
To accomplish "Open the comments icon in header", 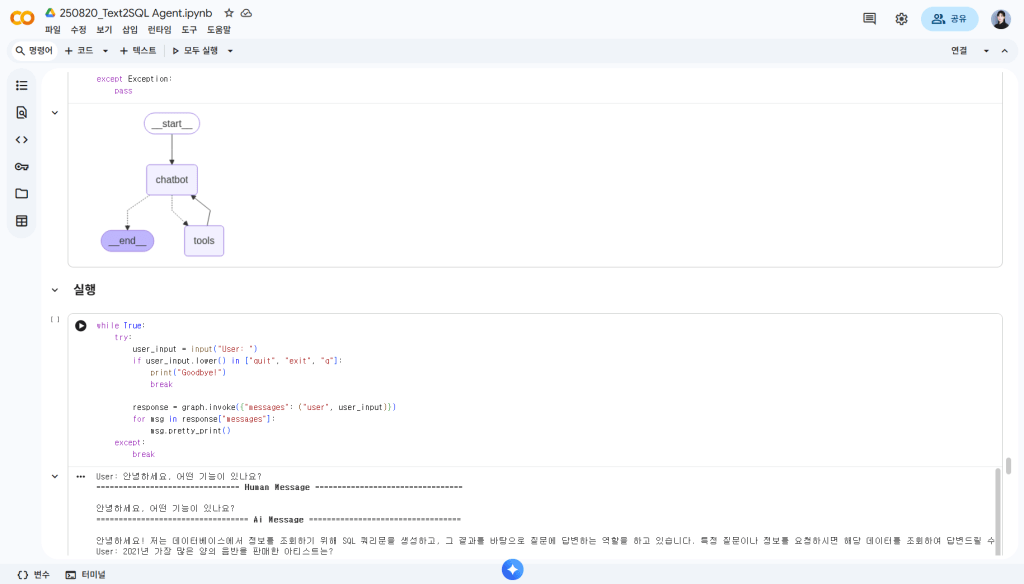I will pyautogui.click(x=869, y=19).
